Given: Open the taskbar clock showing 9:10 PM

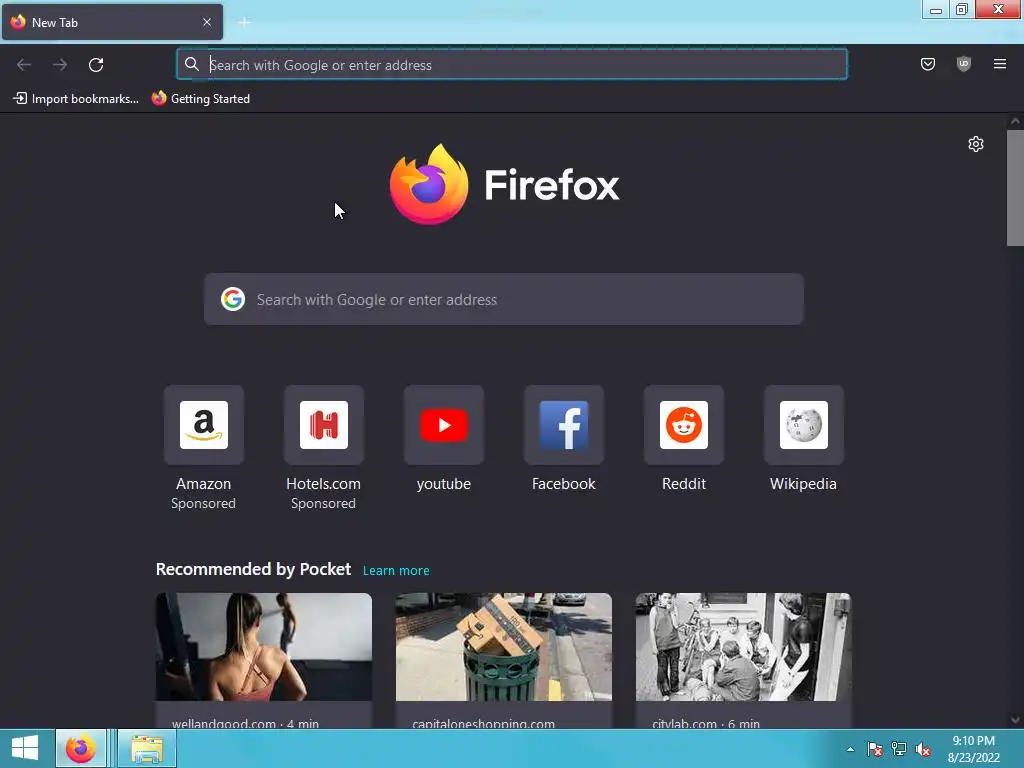Looking at the screenshot, I should pyautogui.click(x=974, y=749).
